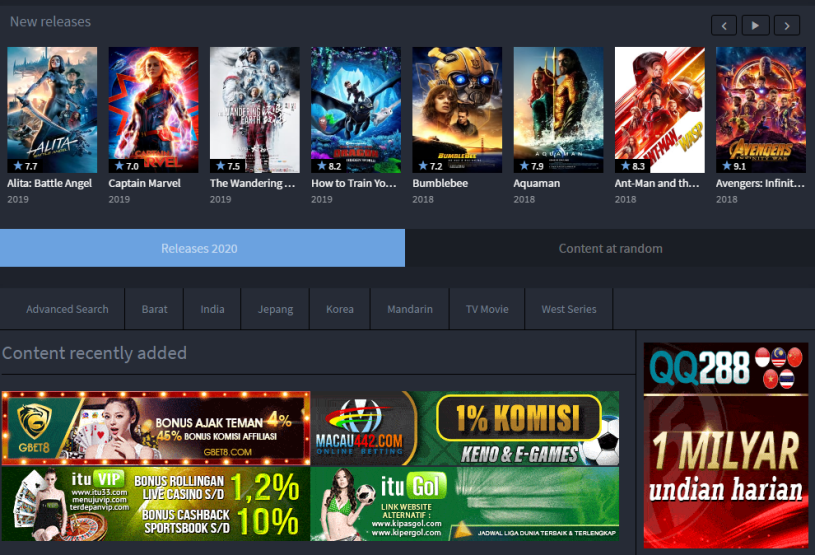This screenshot has width=815, height=555.
Task: Go to next new releases slide
Action: point(787,25)
